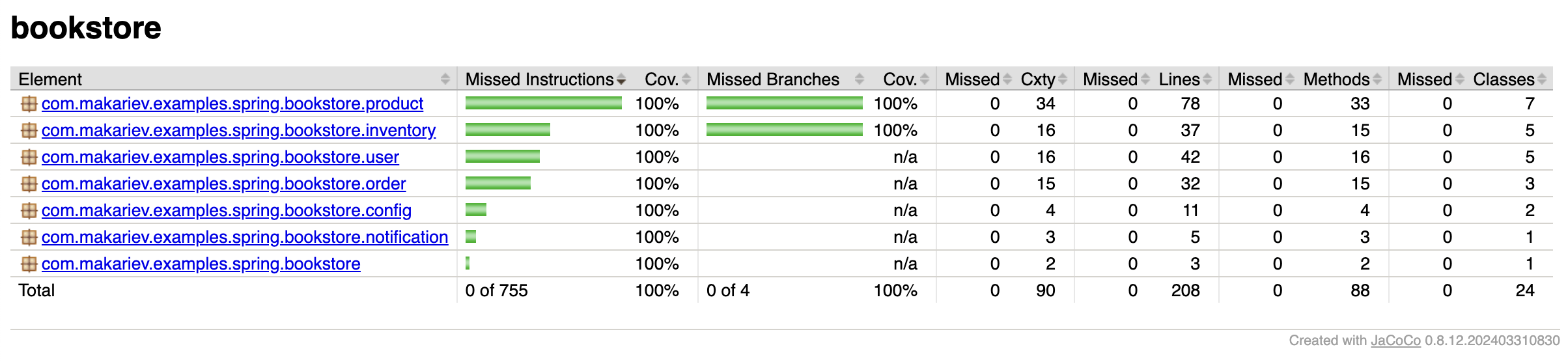Open the bookstore.product package link

tap(232, 104)
